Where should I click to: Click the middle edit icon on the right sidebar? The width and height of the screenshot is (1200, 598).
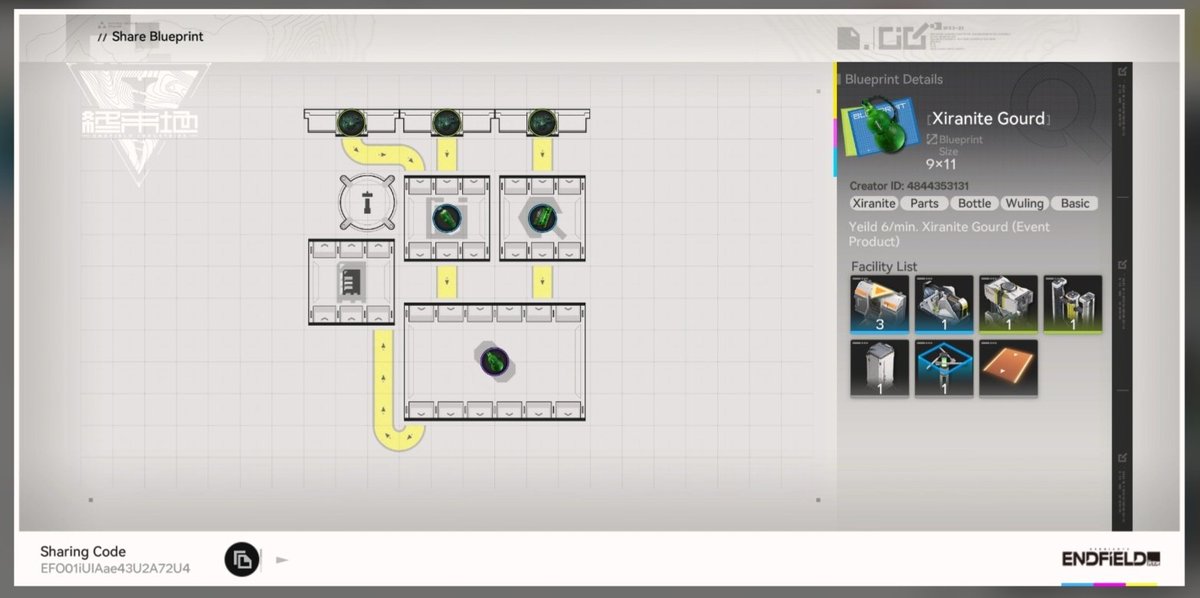[x=1123, y=265]
